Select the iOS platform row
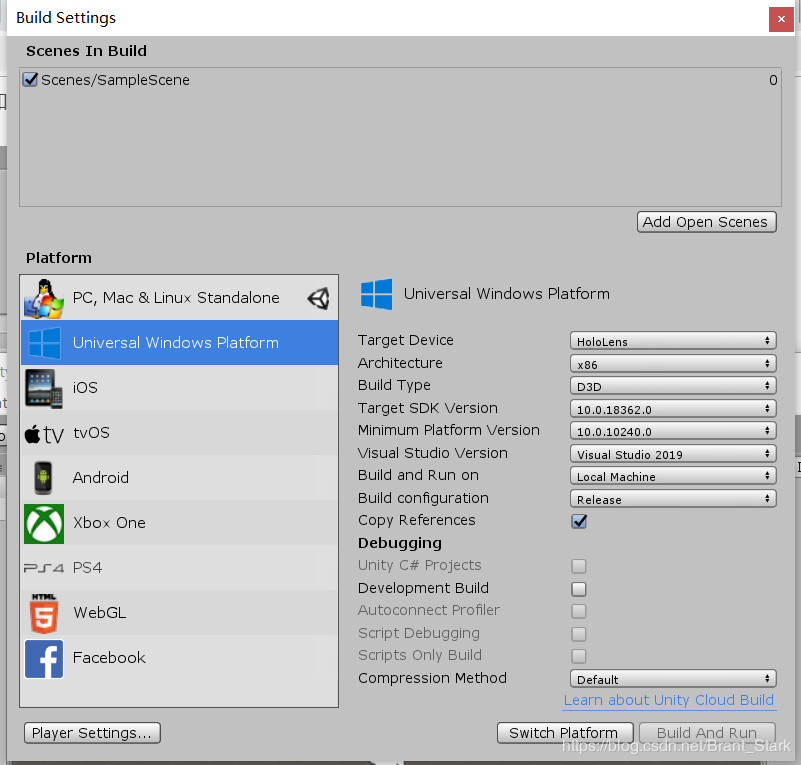 pos(179,388)
